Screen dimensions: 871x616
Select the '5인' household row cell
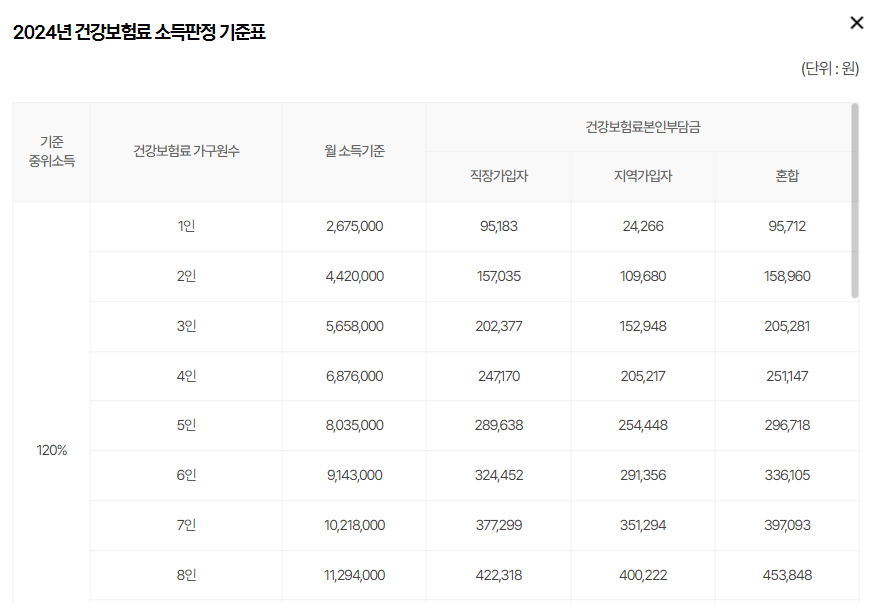click(x=186, y=425)
